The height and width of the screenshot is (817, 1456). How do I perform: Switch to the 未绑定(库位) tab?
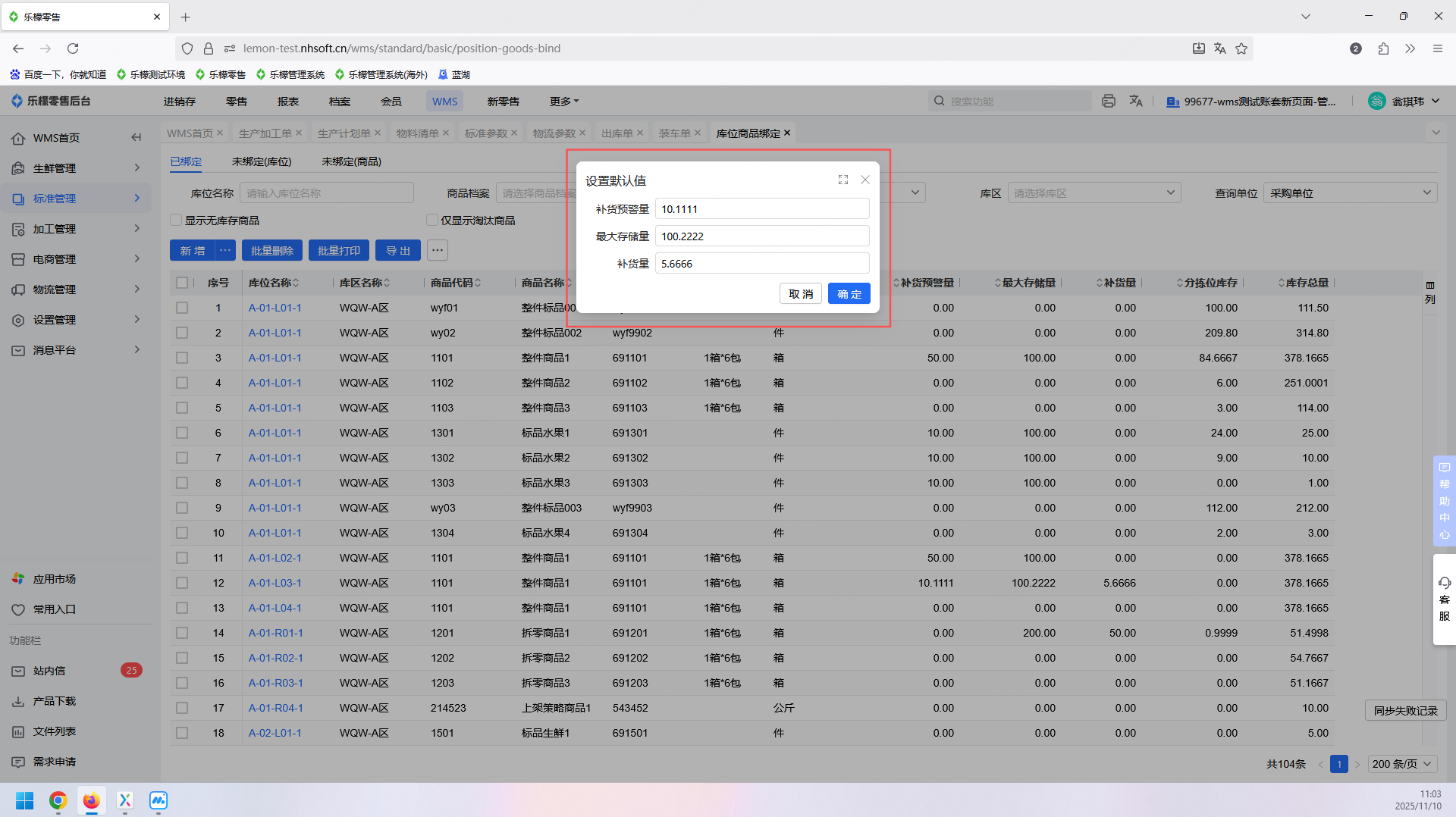coord(262,161)
